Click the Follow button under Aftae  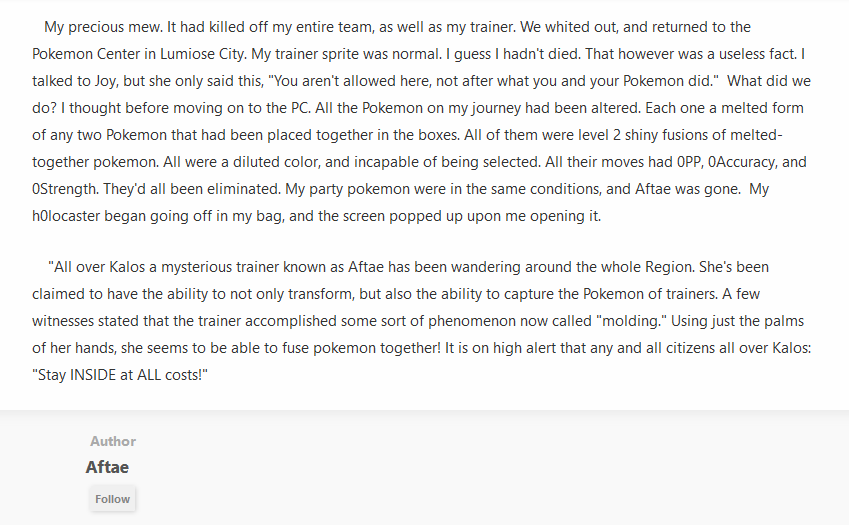[112, 499]
